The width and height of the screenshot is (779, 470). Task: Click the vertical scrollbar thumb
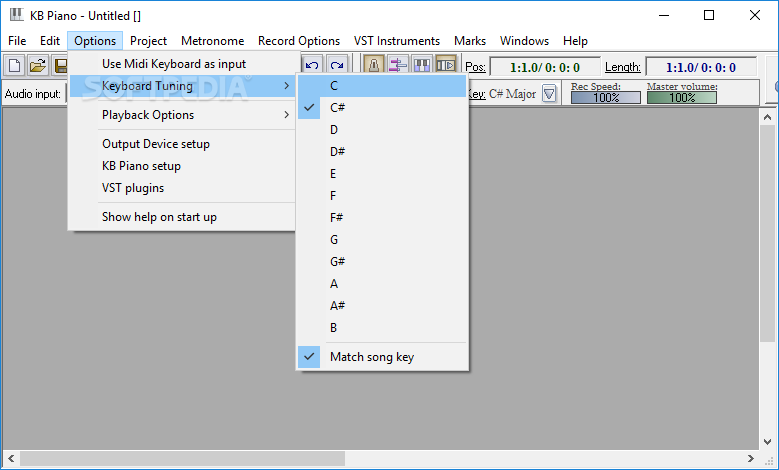point(768,234)
